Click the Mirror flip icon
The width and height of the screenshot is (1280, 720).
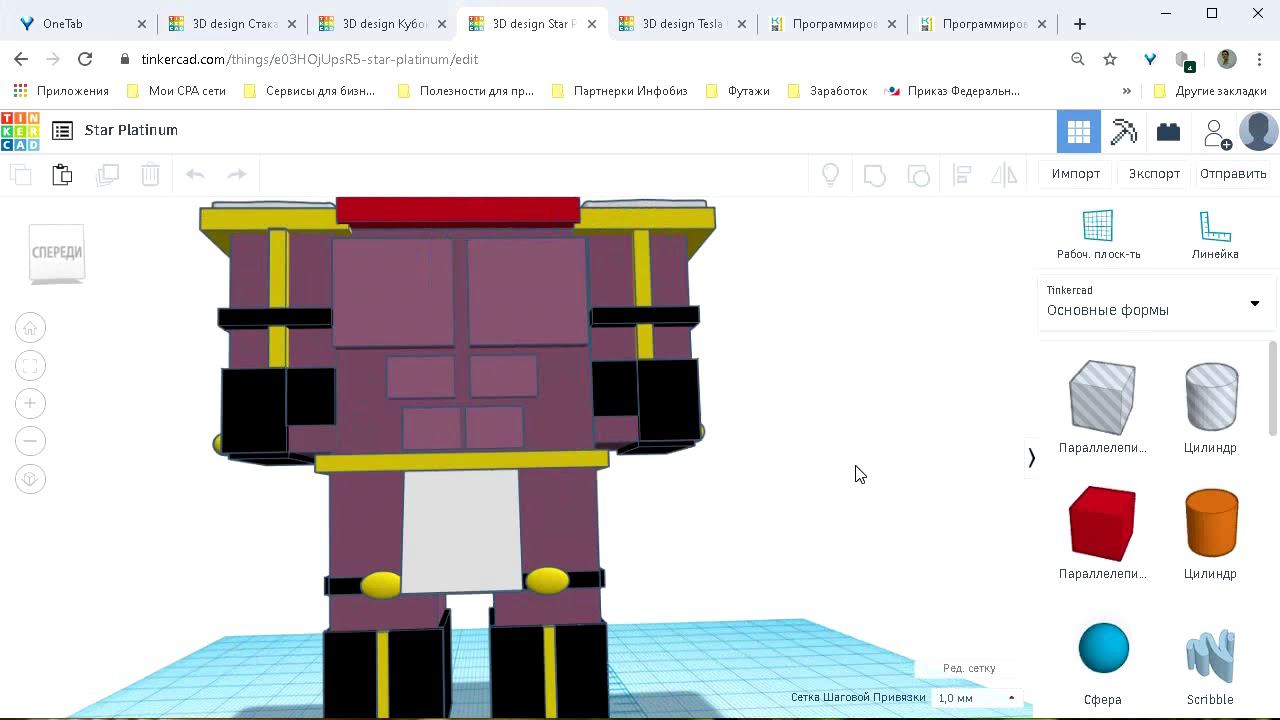coord(1004,175)
